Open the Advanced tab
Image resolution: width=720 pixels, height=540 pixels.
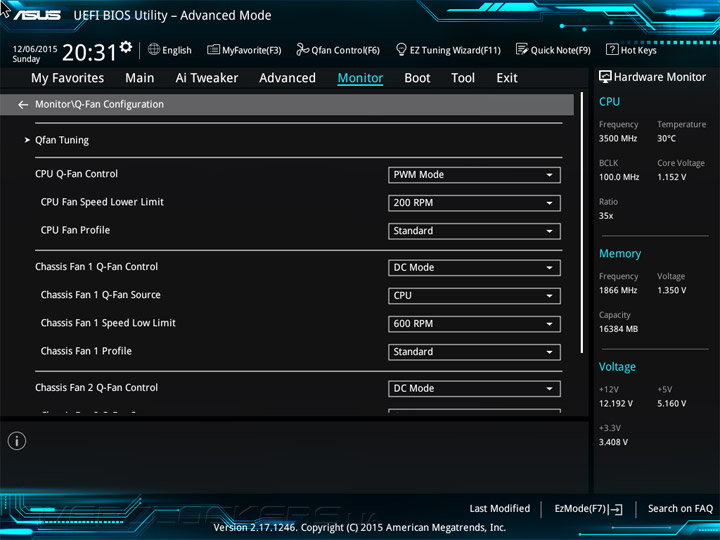pos(287,78)
